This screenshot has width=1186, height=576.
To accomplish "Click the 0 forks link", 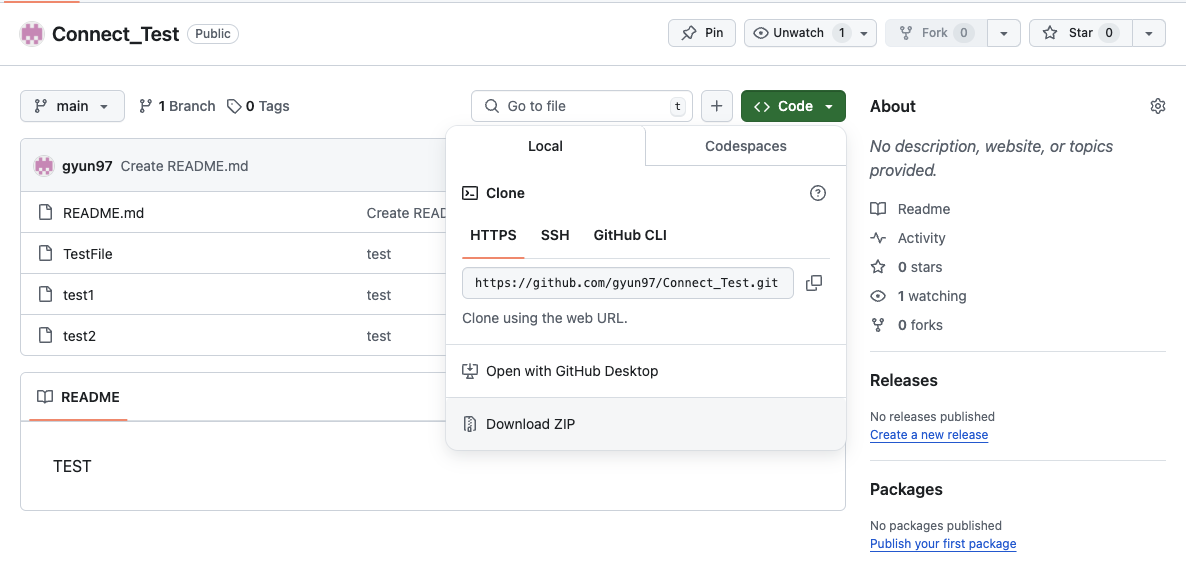I will pos(907,325).
